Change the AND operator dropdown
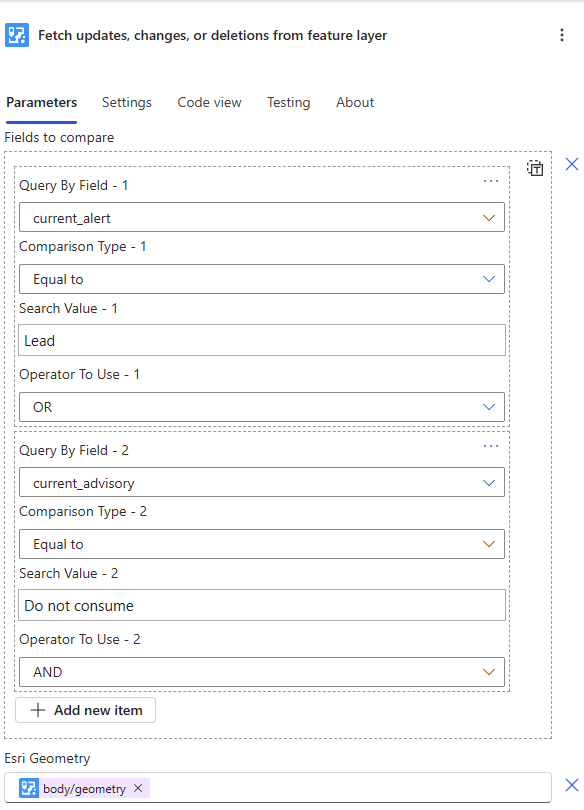584x810 pixels. [262, 672]
